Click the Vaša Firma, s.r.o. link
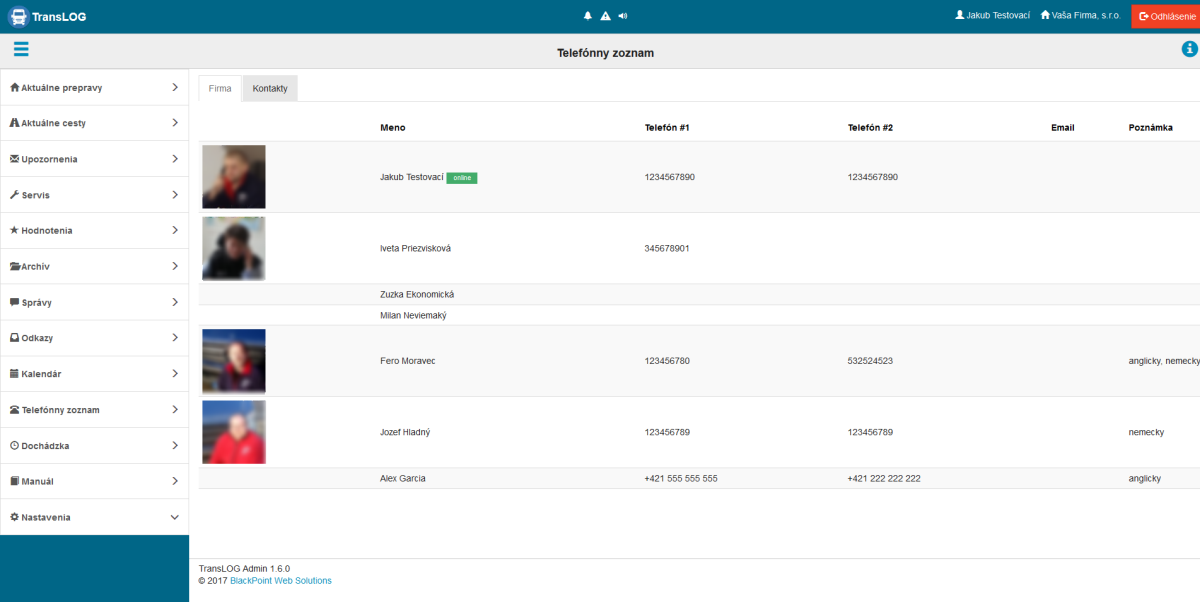Image resolution: width=1200 pixels, height=602 pixels. pos(1080,16)
